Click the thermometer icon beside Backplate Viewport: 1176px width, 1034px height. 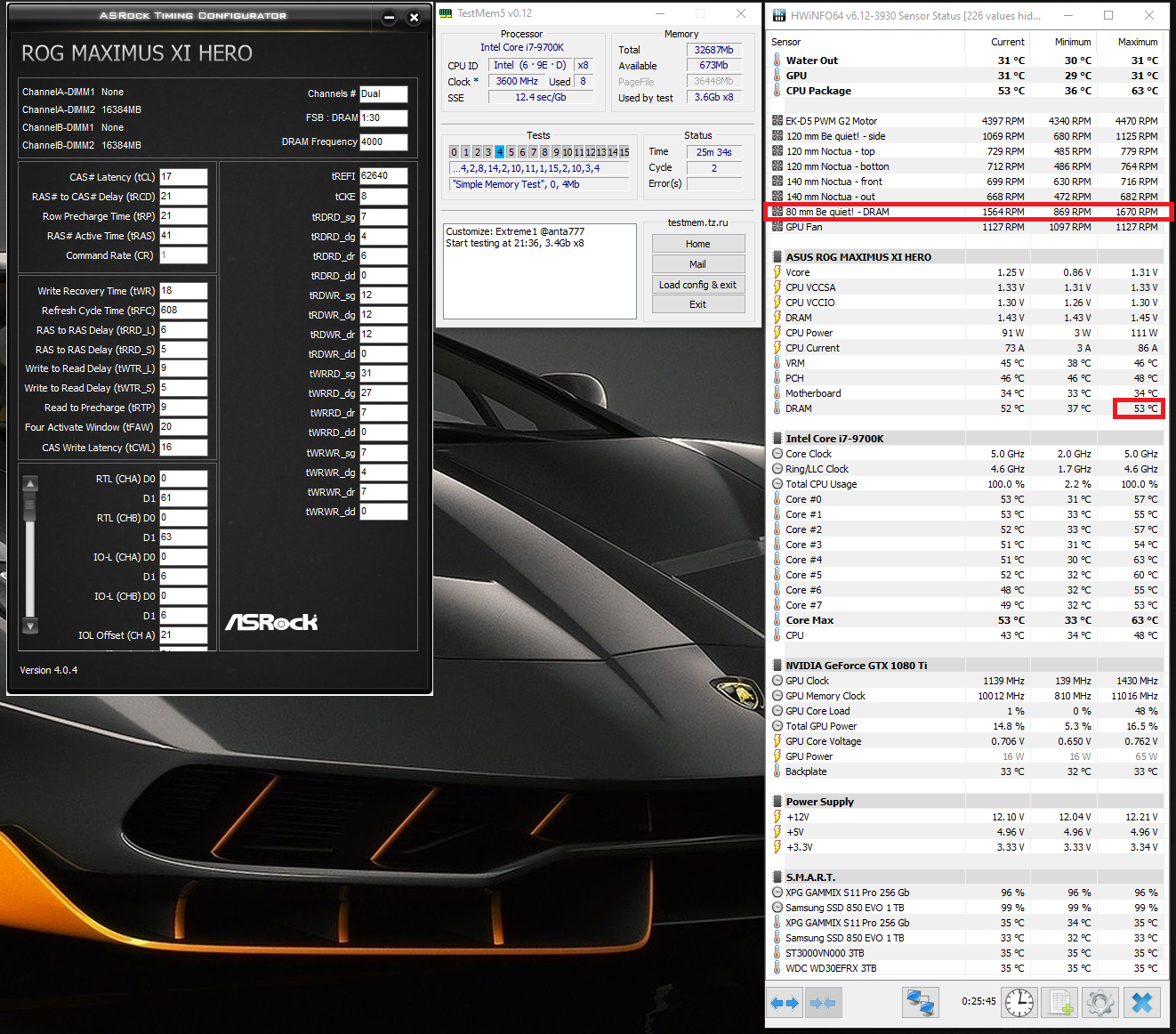pyautogui.click(x=777, y=771)
